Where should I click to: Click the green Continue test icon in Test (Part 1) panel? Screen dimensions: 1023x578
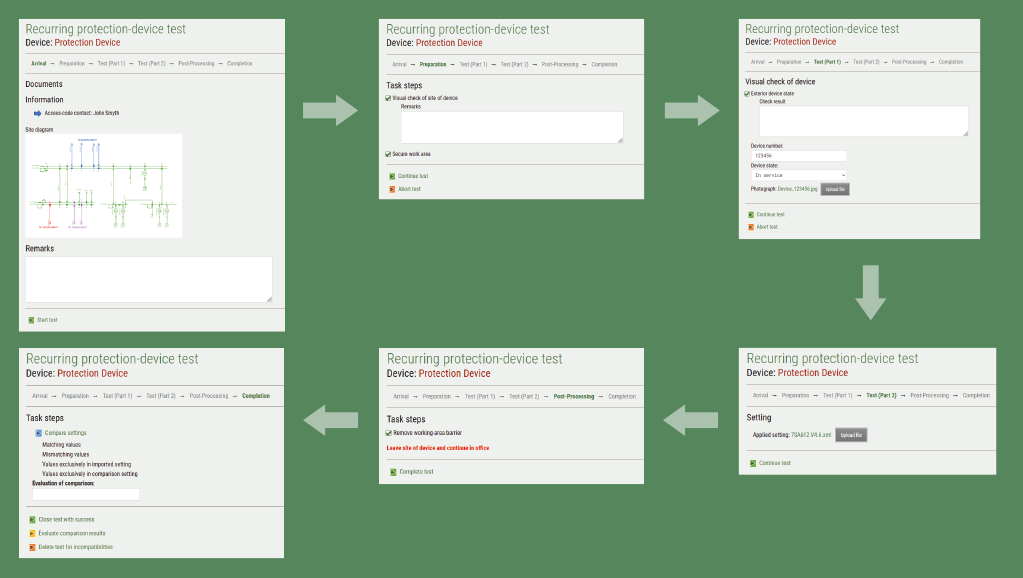[751, 214]
